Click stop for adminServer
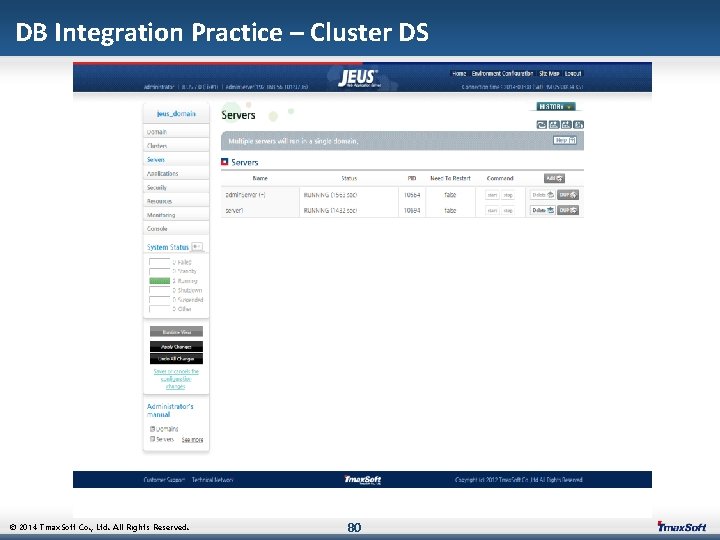The image size is (720, 540). pos(507,195)
